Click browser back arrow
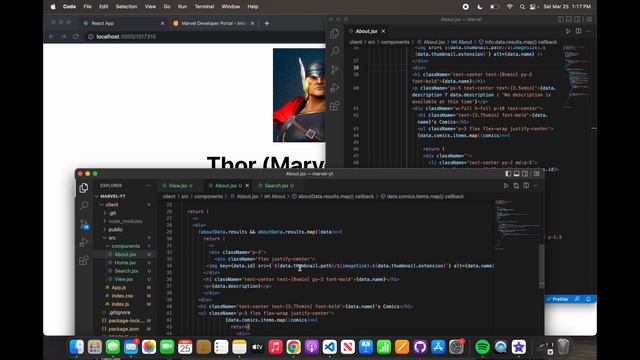This screenshot has width=640, height=360. tap(51, 36)
